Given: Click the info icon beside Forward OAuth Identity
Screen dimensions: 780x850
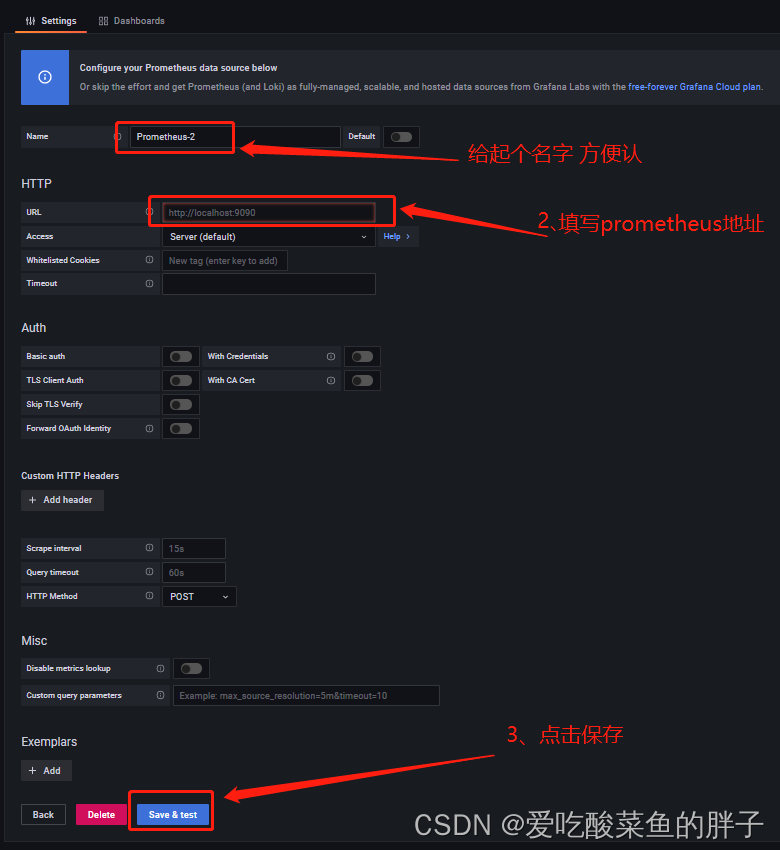Looking at the screenshot, I should (x=150, y=428).
